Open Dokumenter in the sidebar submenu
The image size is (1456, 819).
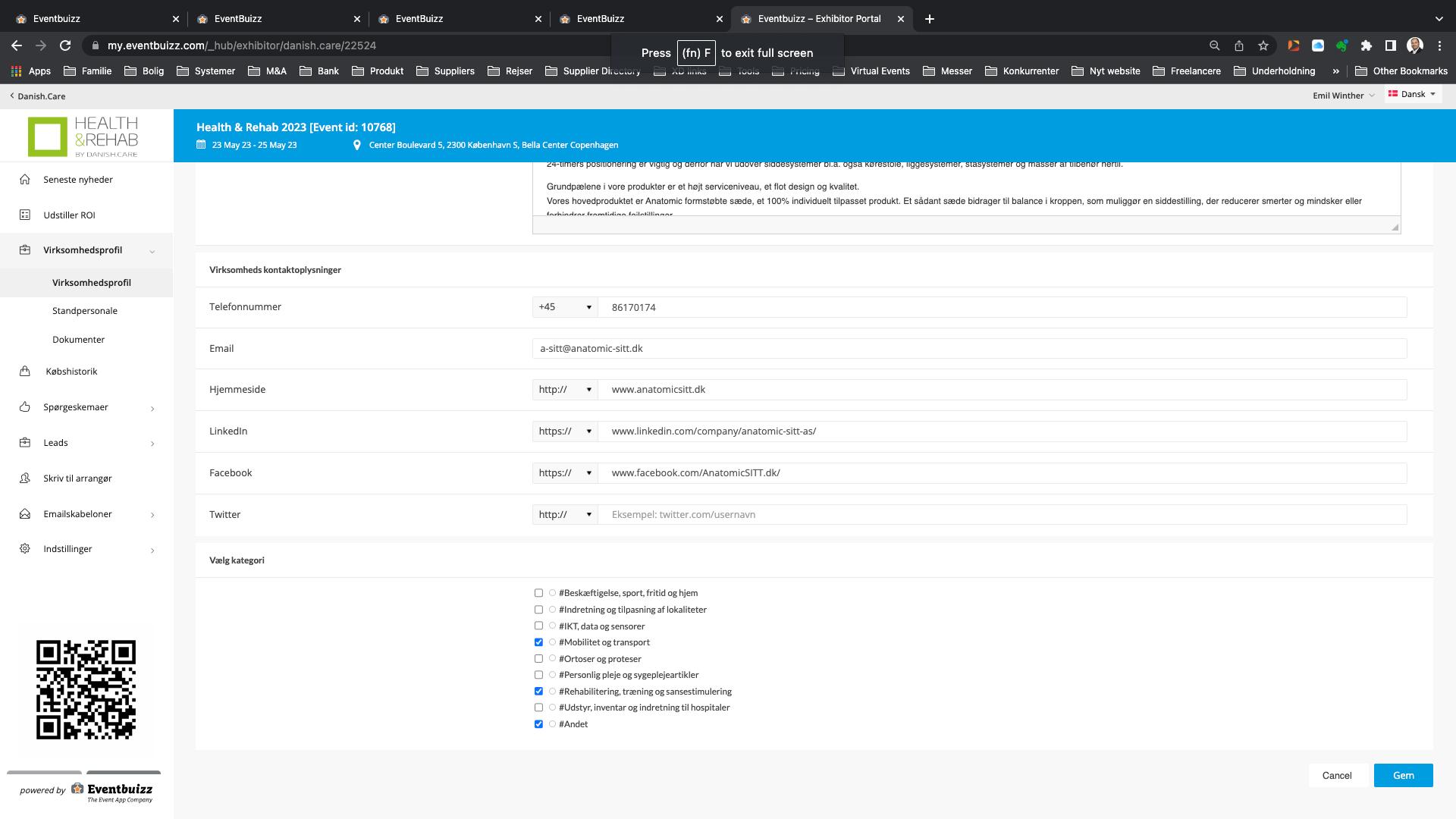(79, 340)
